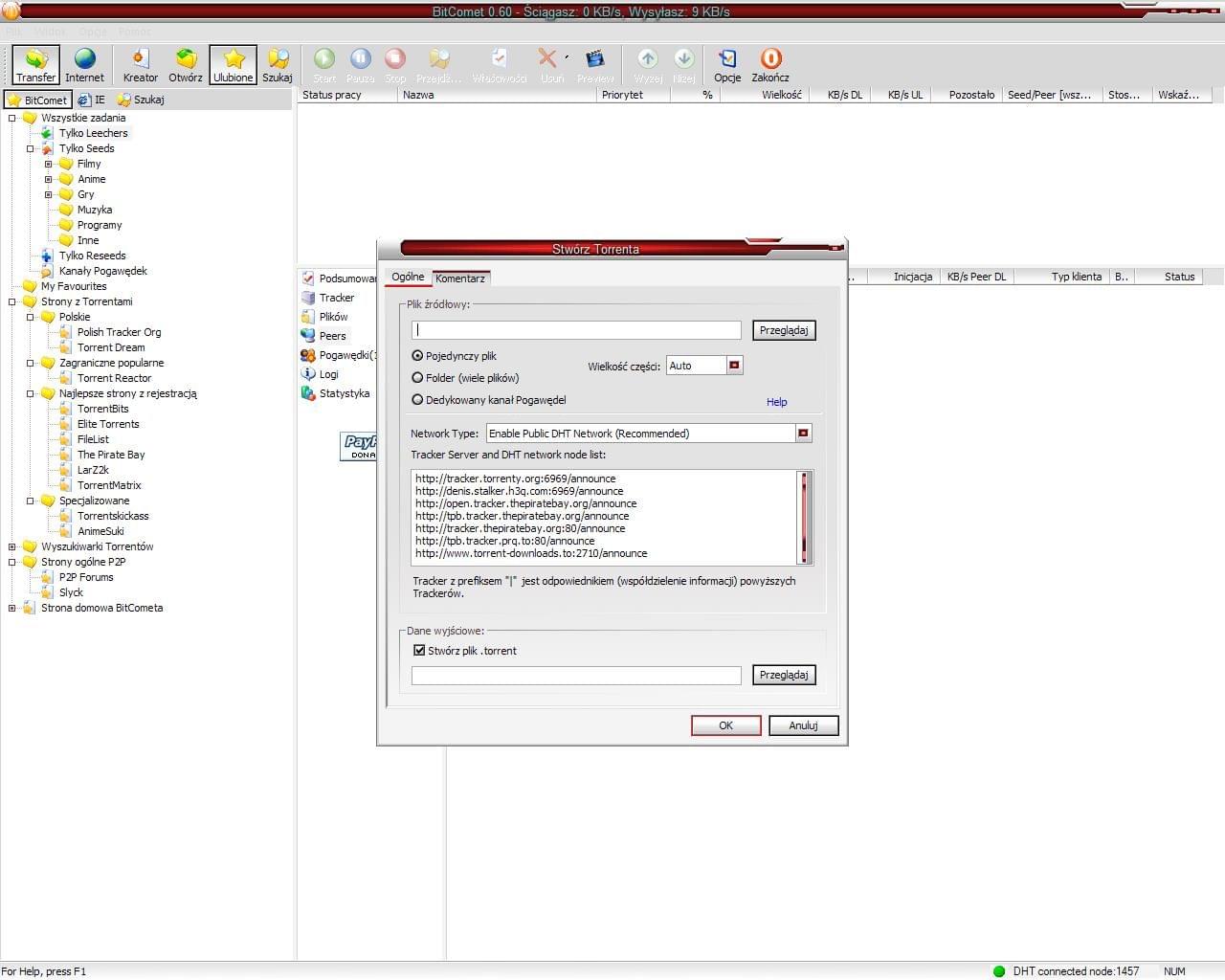Select Tylko Leechers in tree
This screenshot has width=1225, height=980.
pos(93,133)
